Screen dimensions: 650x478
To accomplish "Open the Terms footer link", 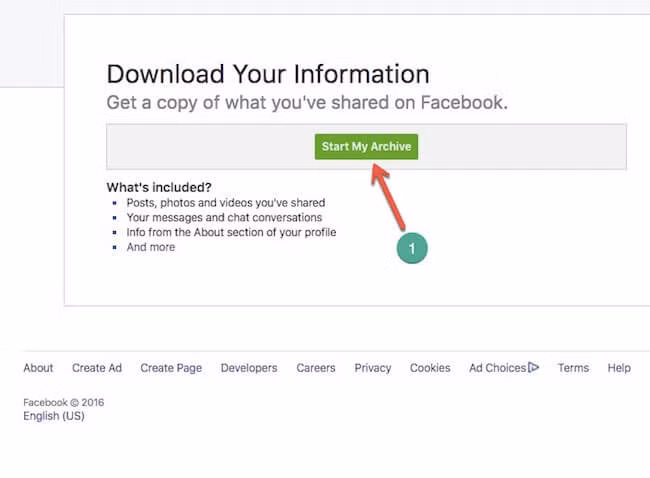I will pos(573,368).
